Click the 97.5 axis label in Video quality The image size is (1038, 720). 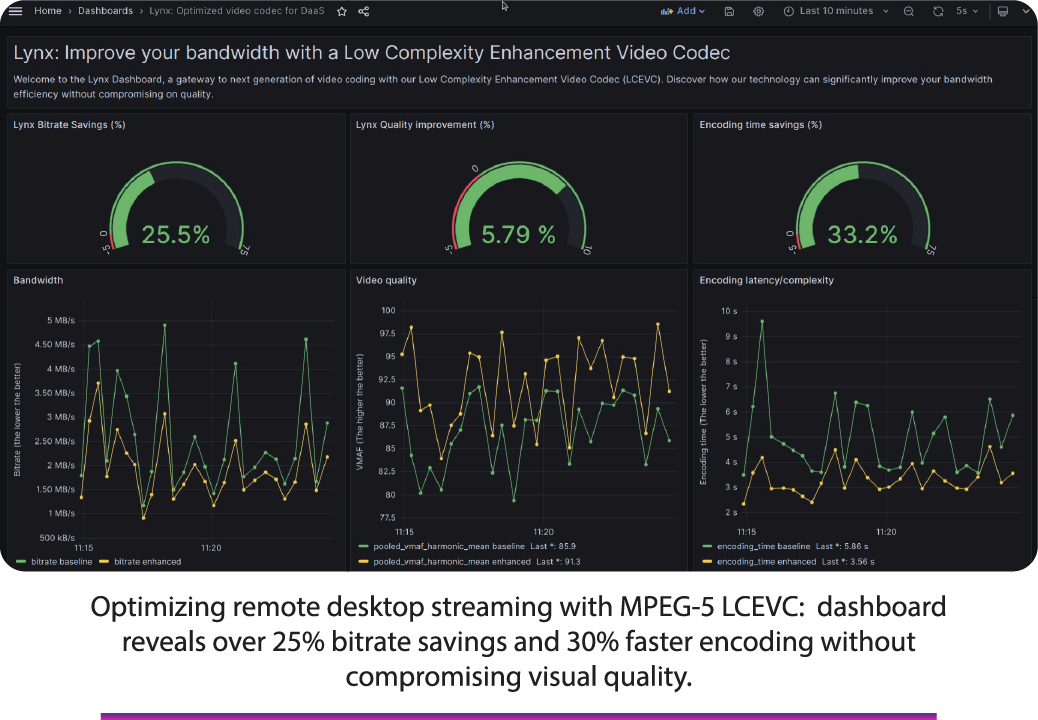pyautogui.click(x=387, y=334)
